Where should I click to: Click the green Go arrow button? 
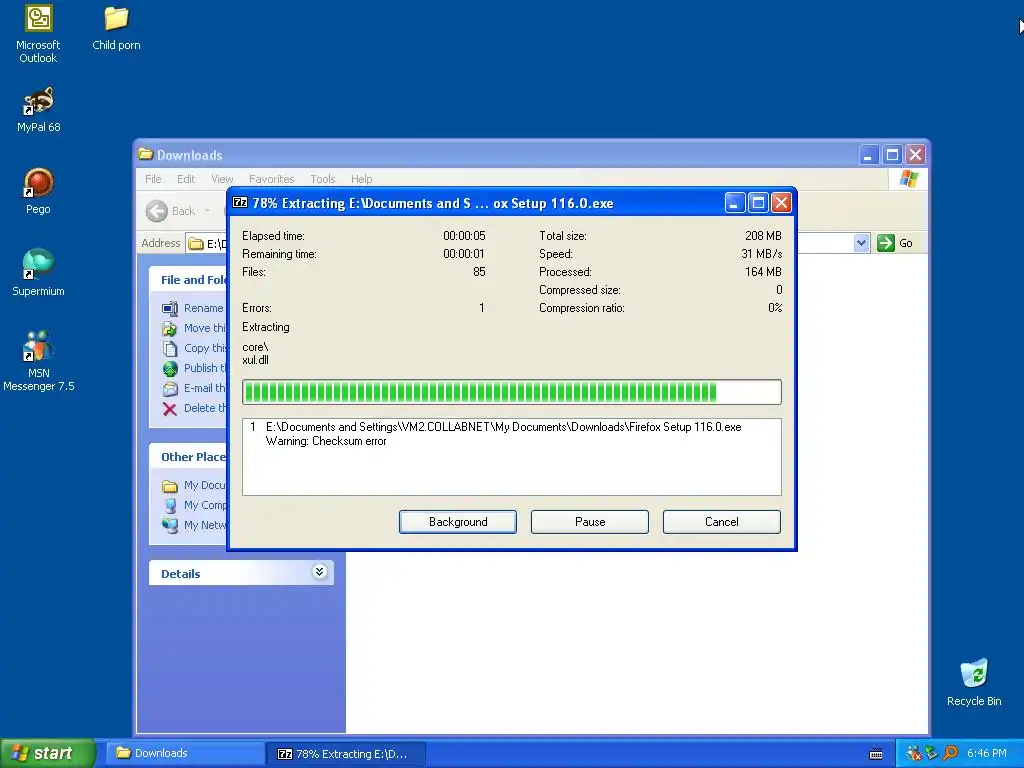point(886,243)
